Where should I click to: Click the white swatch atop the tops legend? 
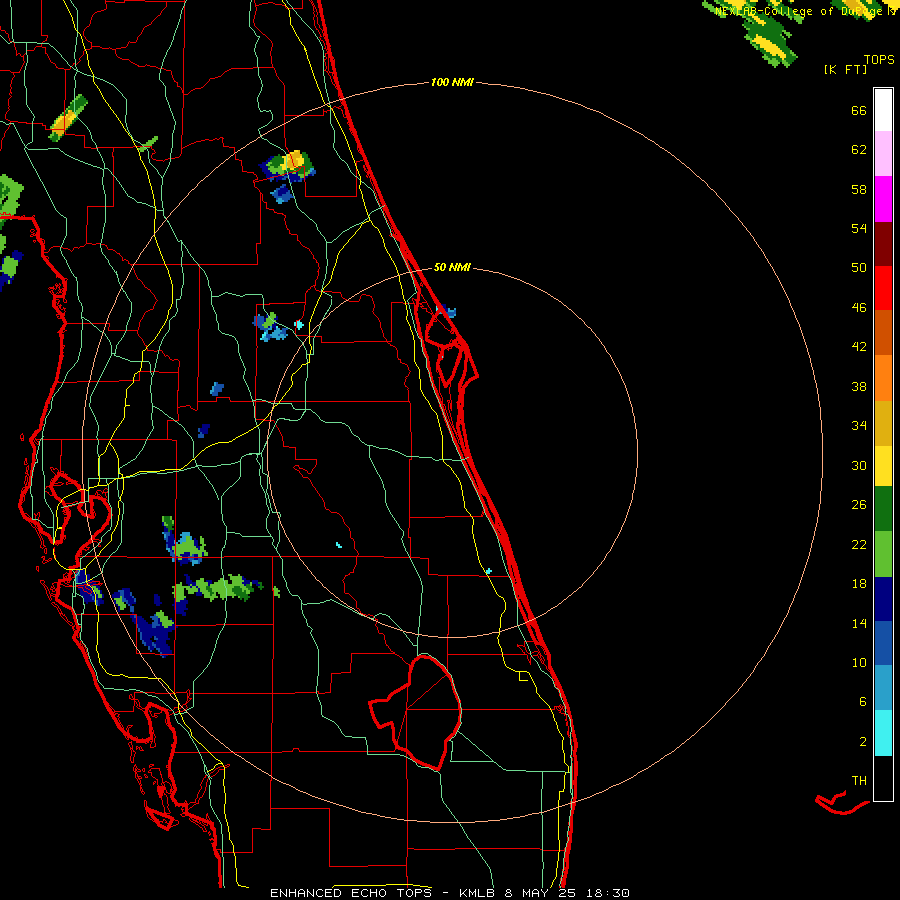point(883,110)
